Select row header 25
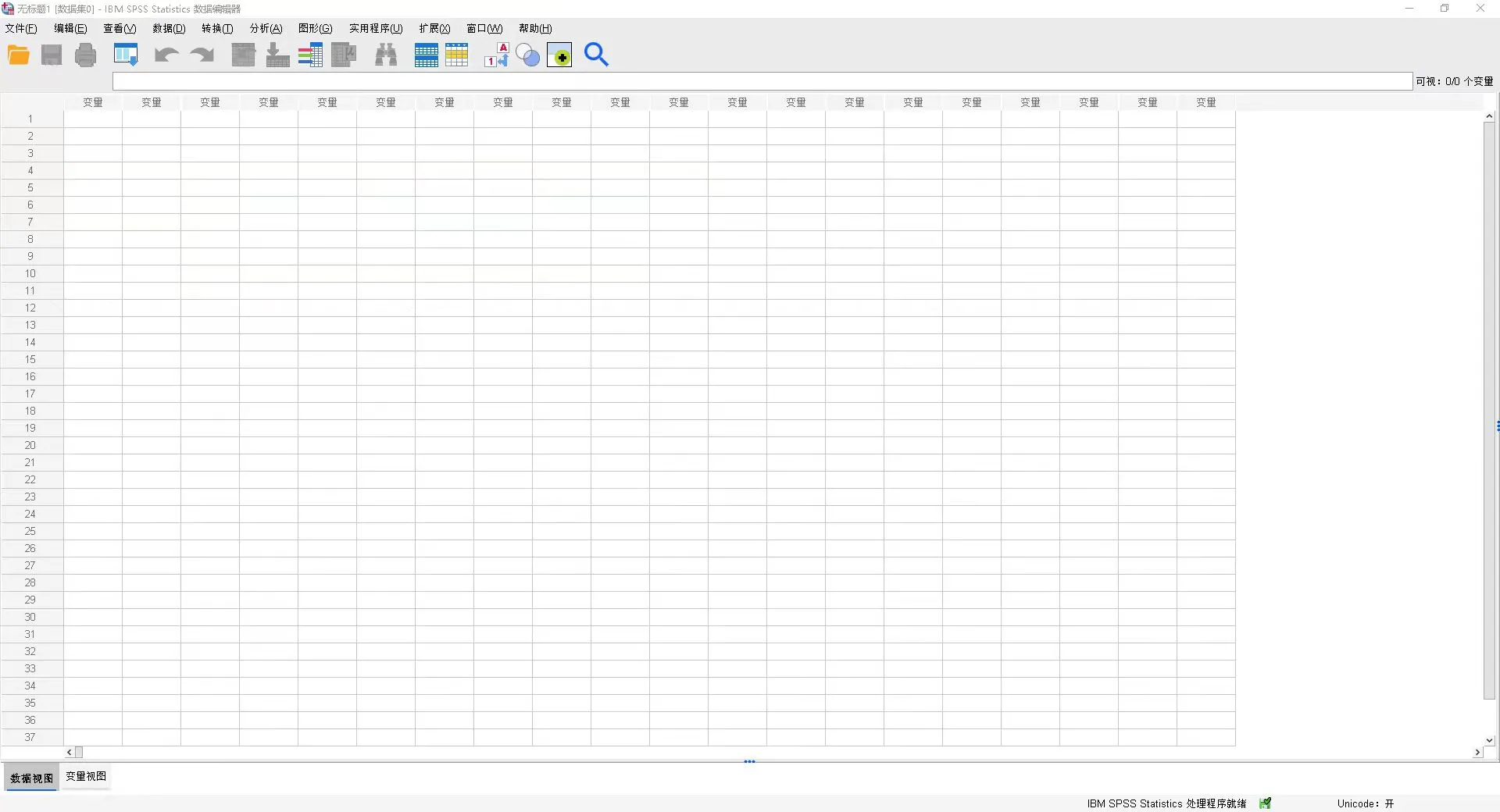 [31, 531]
